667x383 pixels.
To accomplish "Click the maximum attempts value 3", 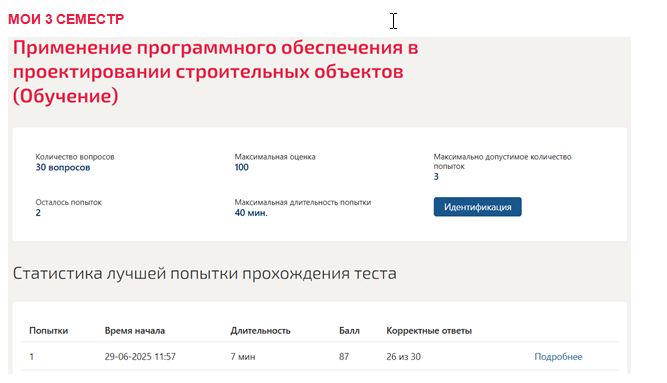I will click(436, 177).
